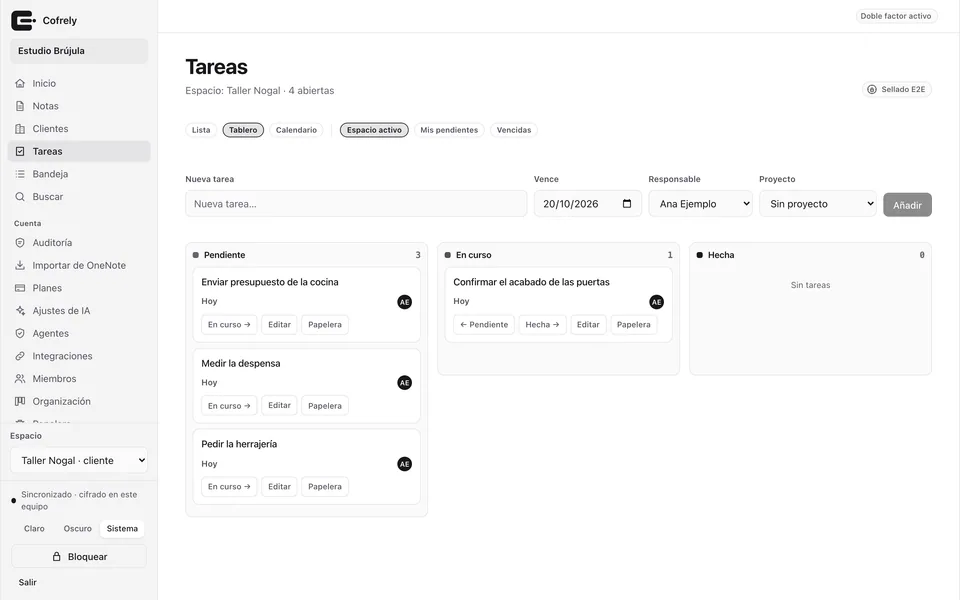Click the Organización map icon
This screenshot has width=960, height=600.
pos(20,401)
